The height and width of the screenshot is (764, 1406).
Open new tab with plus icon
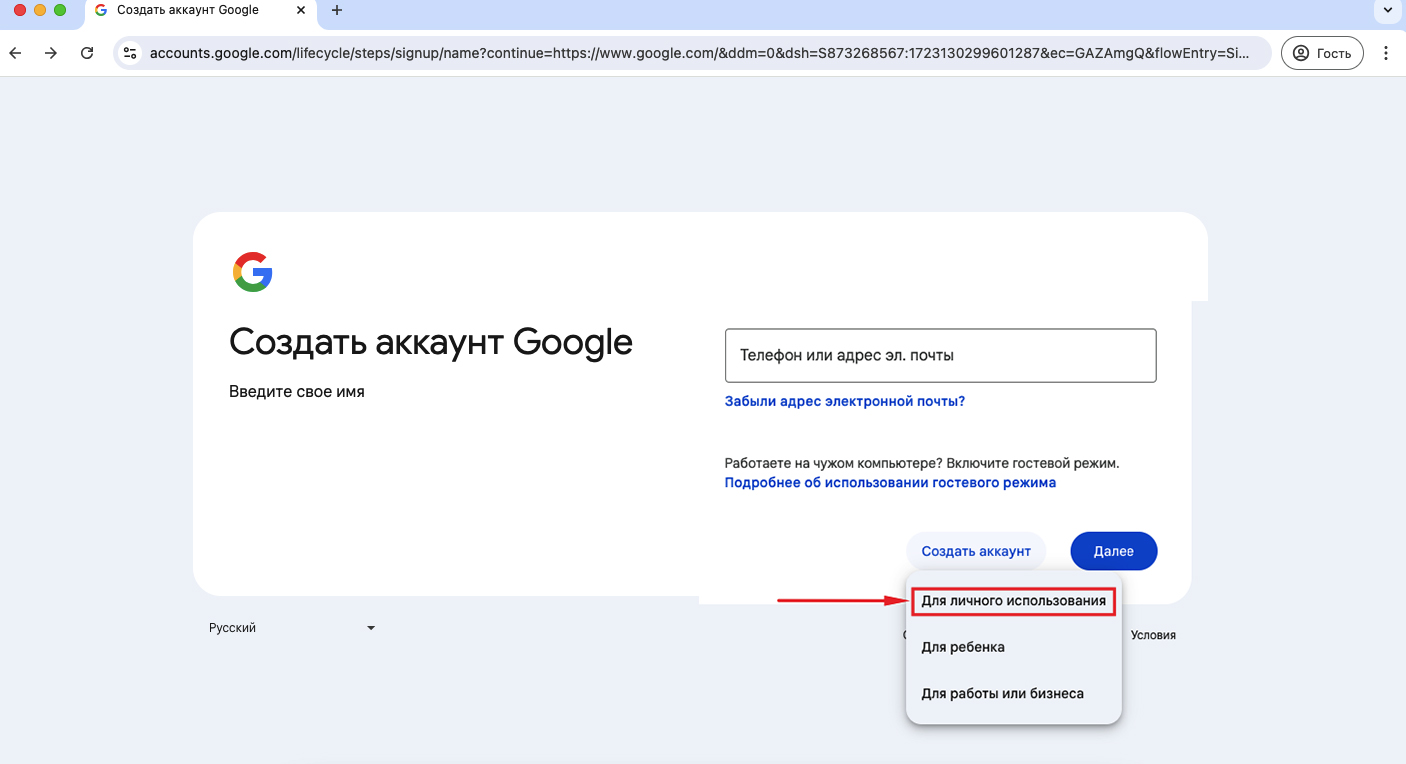coord(337,10)
